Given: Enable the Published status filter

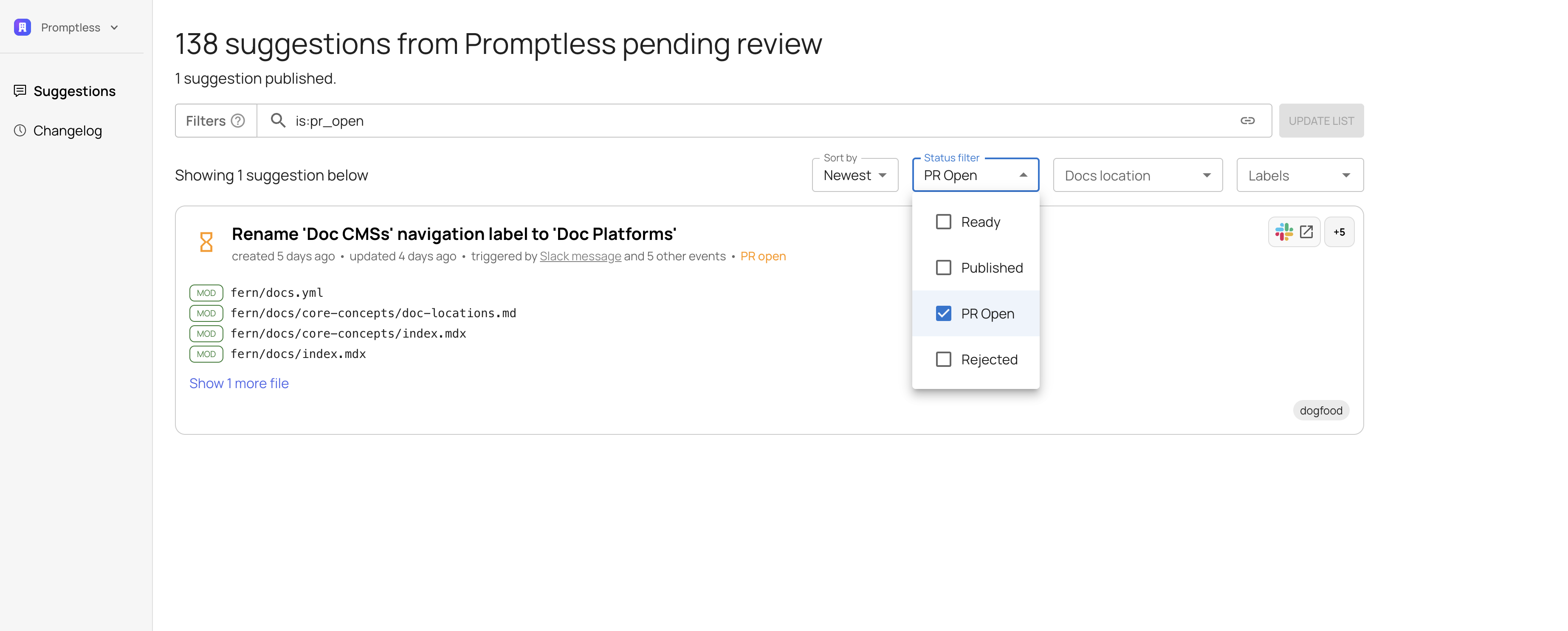Looking at the screenshot, I should [944, 267].
